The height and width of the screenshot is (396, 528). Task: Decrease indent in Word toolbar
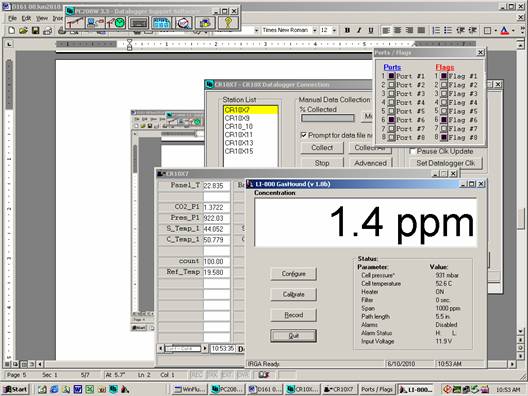[460, 30]
